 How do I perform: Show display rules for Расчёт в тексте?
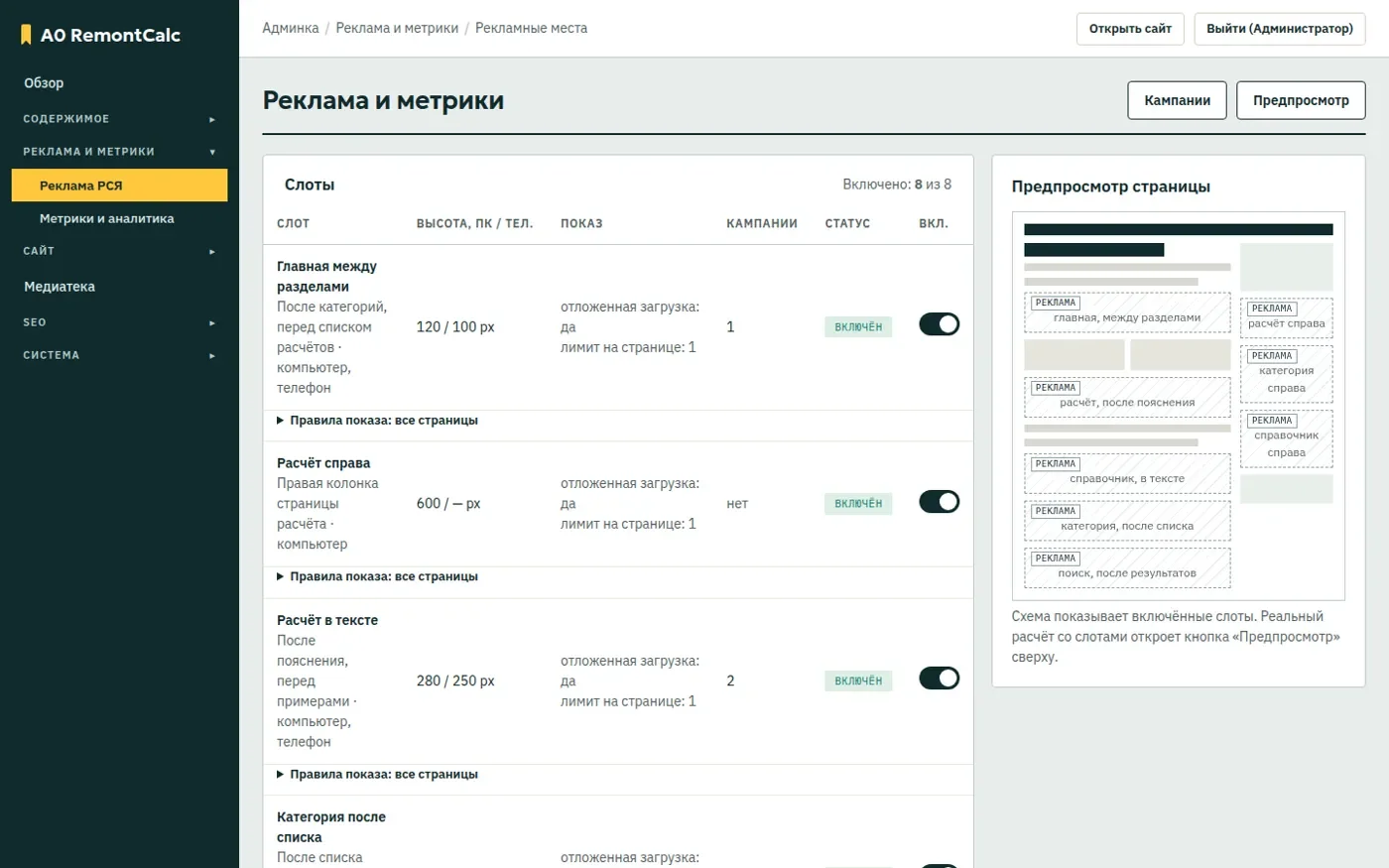377,774
